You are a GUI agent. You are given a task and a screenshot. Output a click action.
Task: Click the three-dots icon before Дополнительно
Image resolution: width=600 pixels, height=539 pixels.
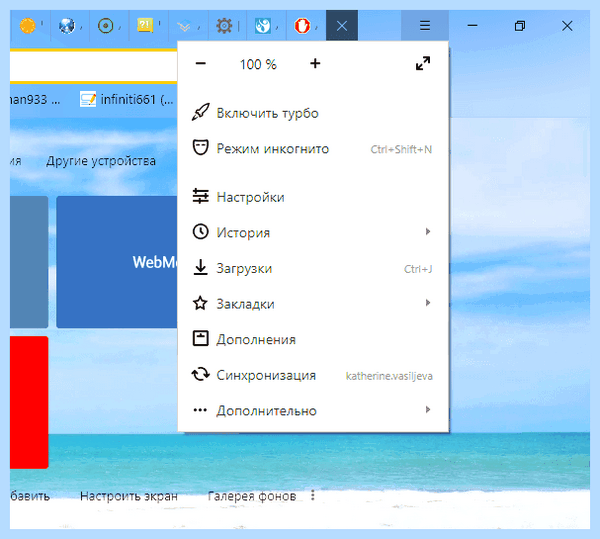(x=200, y=410)
